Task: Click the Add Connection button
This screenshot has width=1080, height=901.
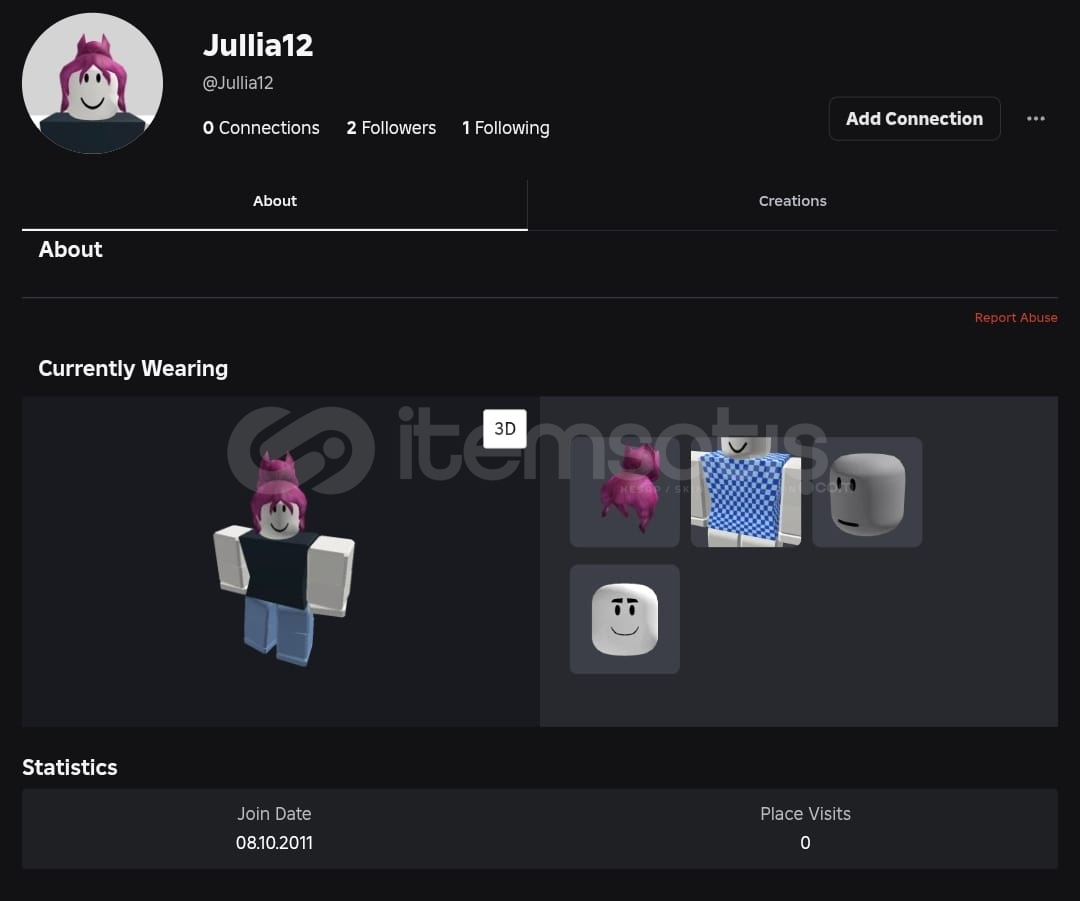Action: 914,118
